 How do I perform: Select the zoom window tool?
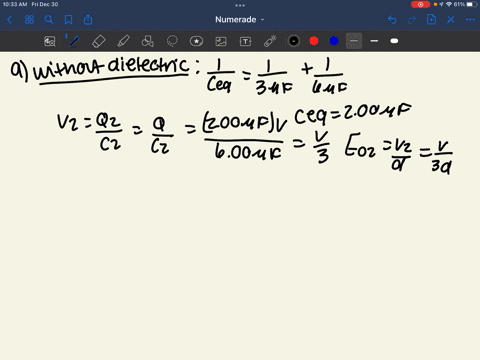(50, 41)
